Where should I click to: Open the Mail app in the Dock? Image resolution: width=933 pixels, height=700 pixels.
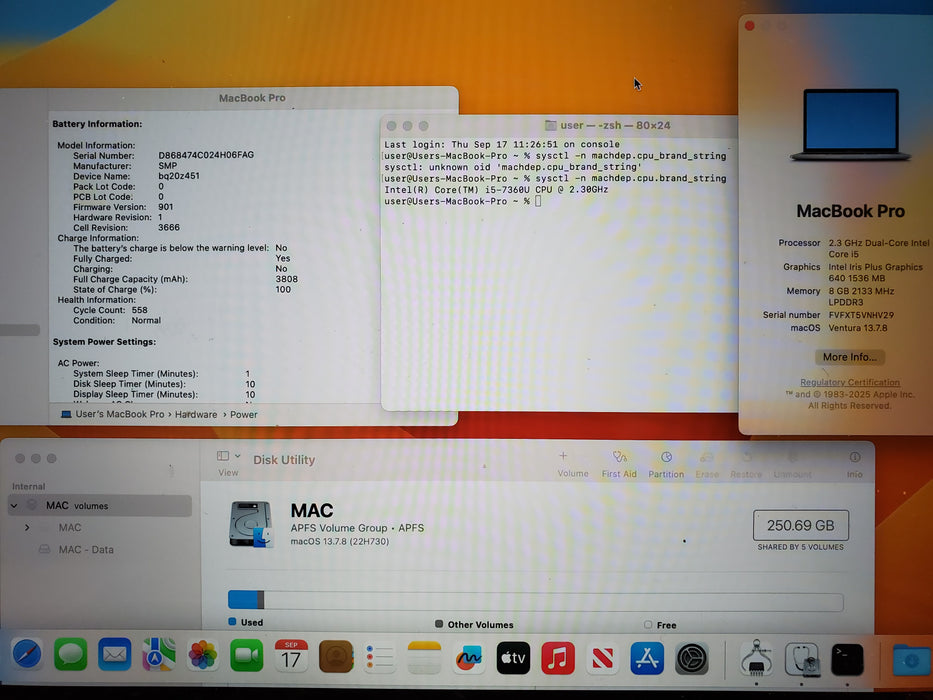(115, 655)
